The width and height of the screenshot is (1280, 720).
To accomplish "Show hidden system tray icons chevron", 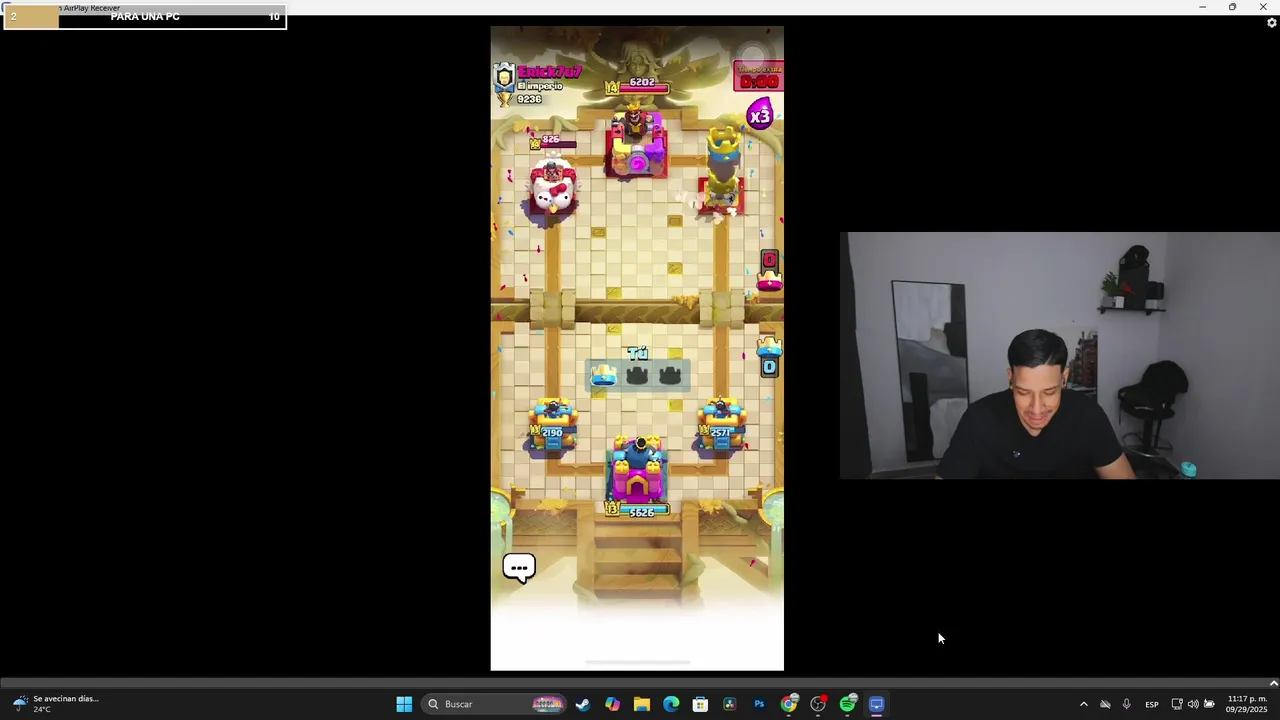I will tap(1083, 704).
